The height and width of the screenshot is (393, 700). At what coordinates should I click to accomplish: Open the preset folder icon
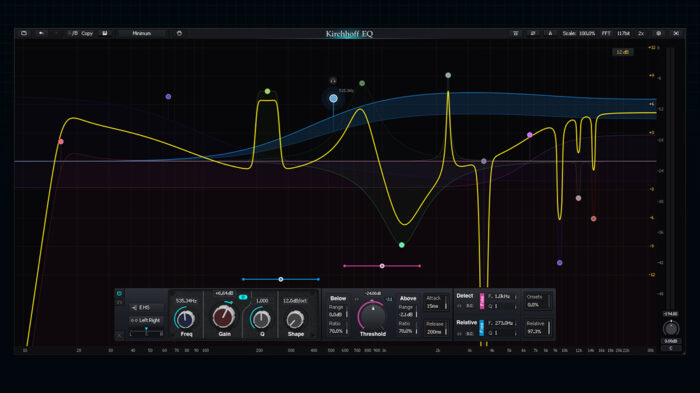pos(24,33)
